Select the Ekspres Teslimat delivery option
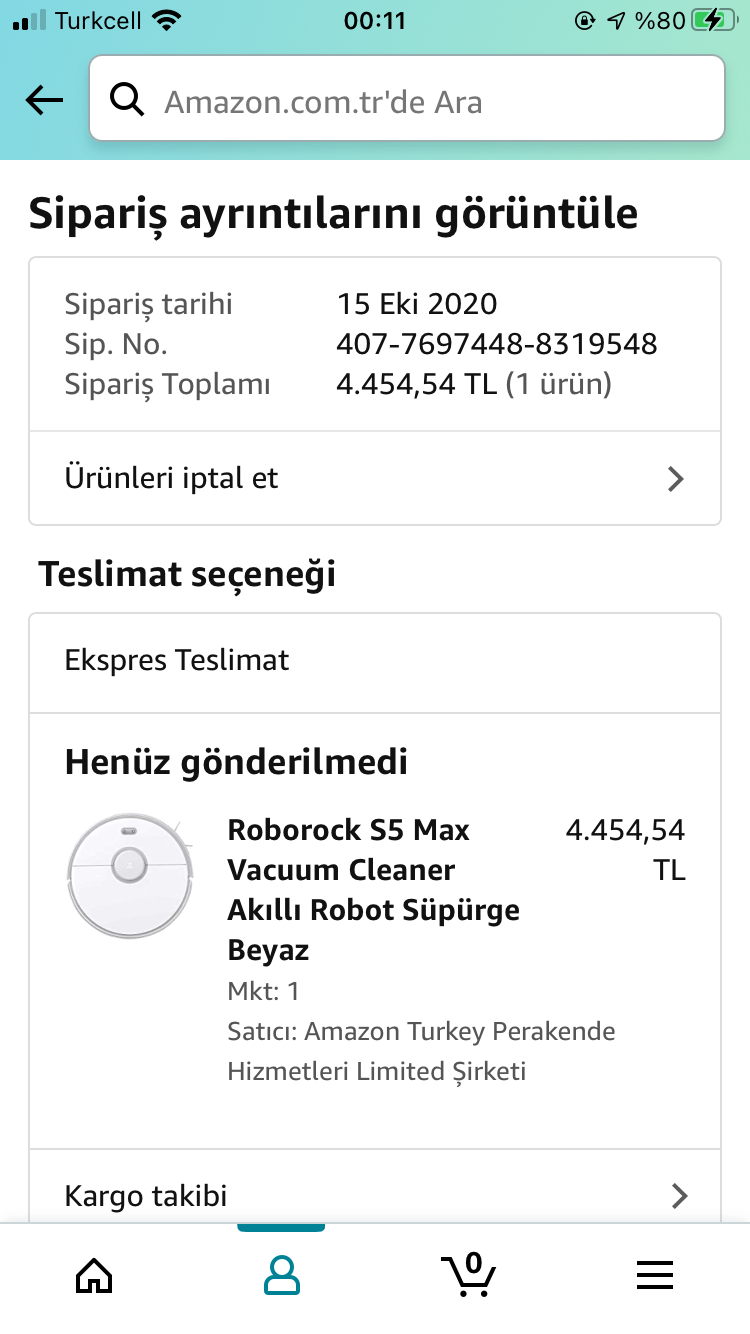Viewport: 750px width, 1334px height. tap(375, 661)
